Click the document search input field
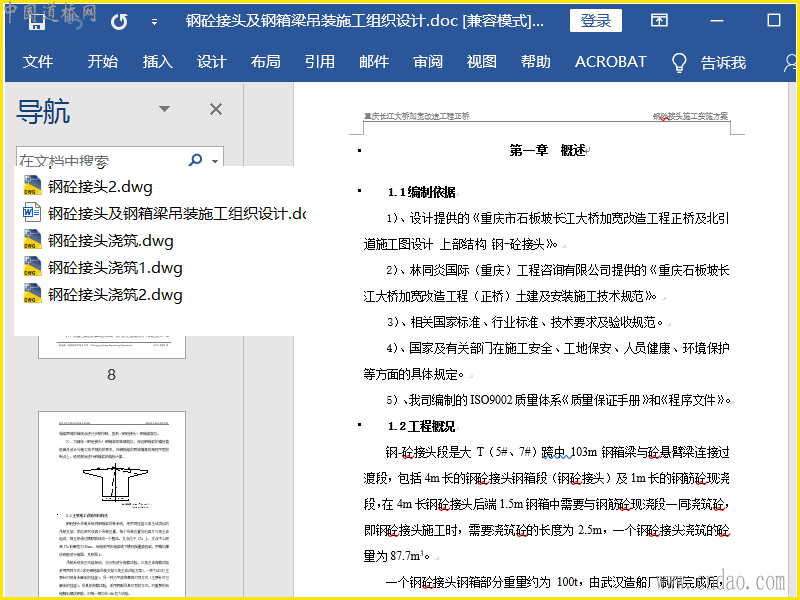Viewport: 800px width, 600px height. point(102,160)
